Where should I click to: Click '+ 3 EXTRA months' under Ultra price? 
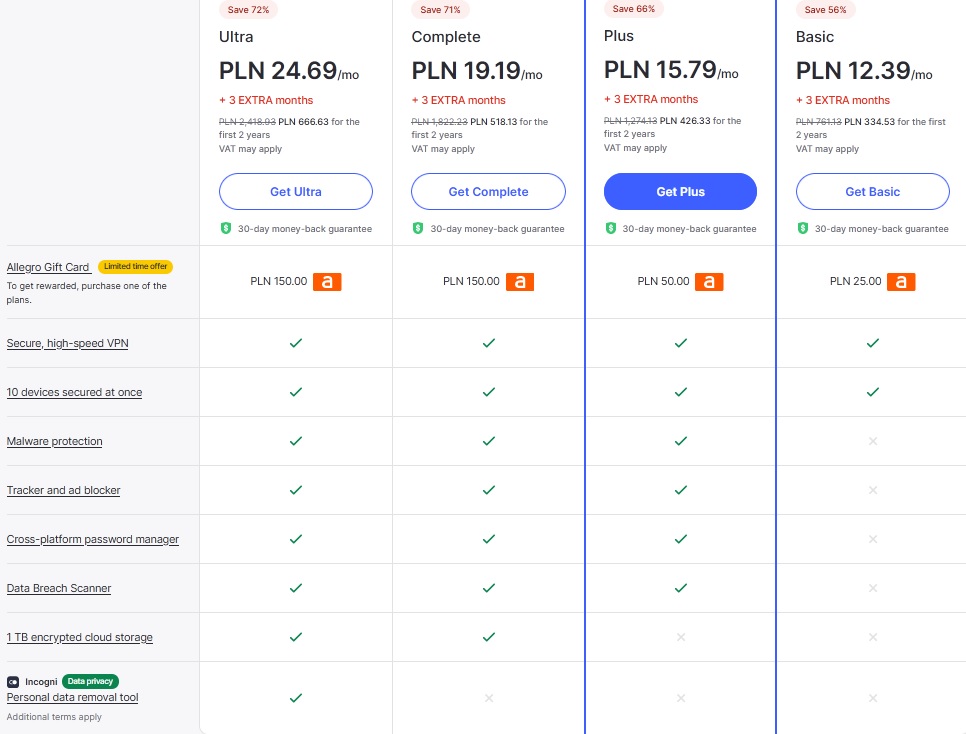(x=266, y=100)
